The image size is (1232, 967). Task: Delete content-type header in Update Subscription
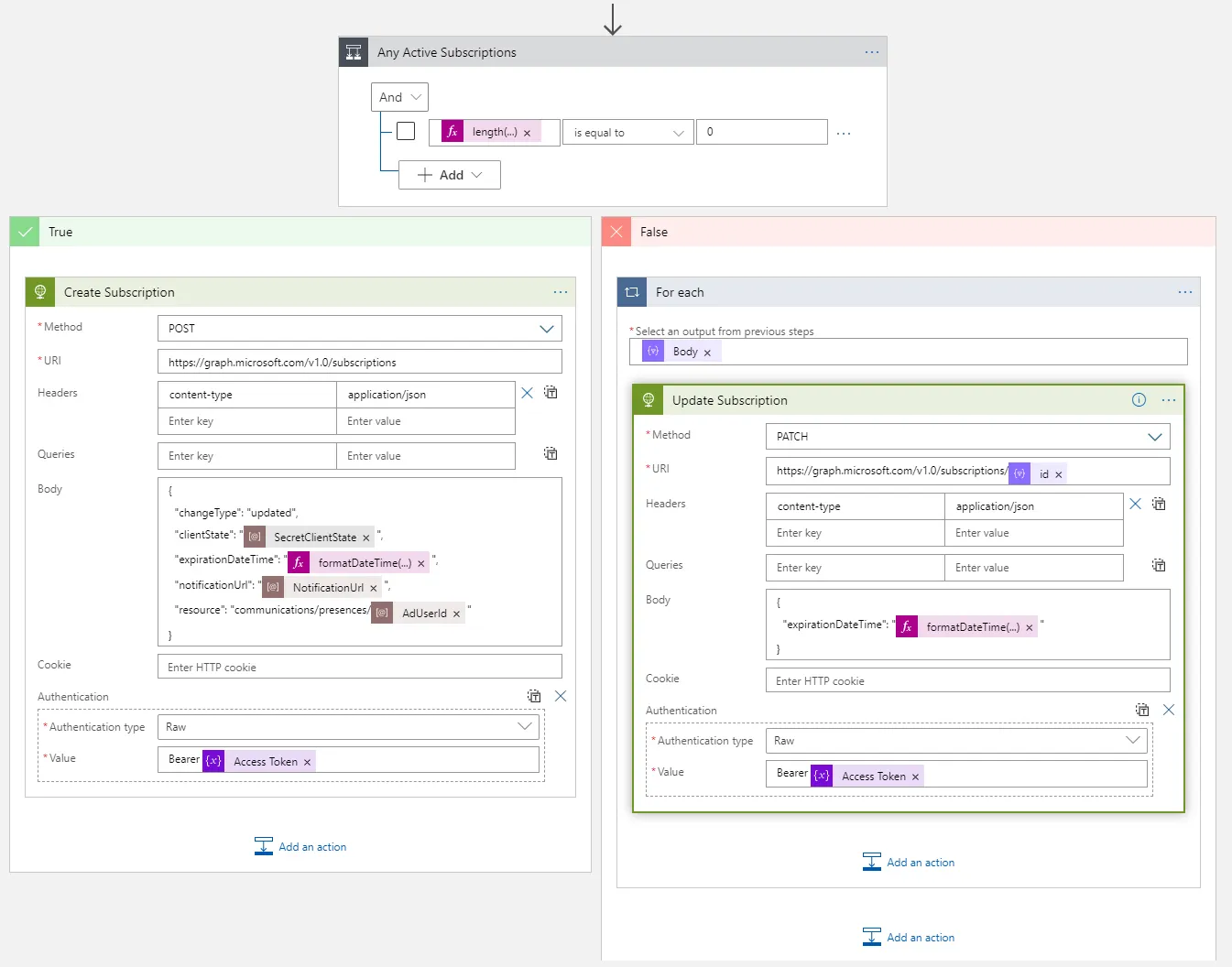click(1135, 504)
